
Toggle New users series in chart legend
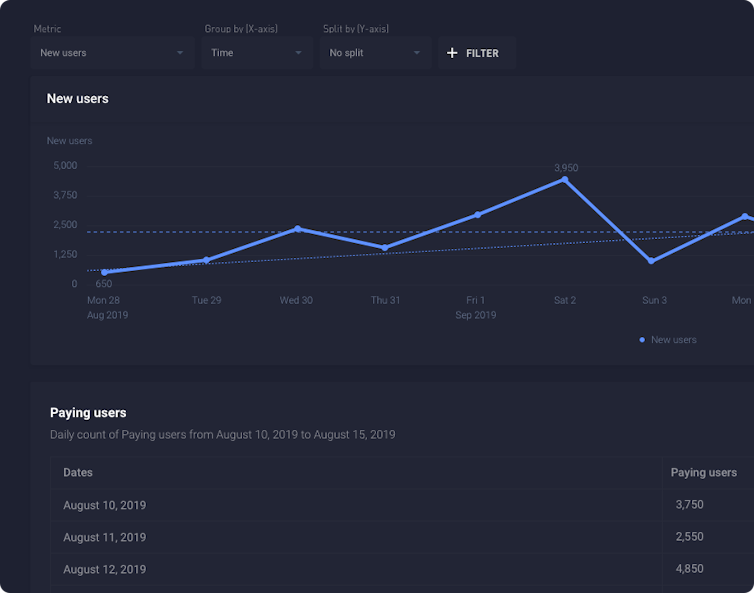[668, 340]
